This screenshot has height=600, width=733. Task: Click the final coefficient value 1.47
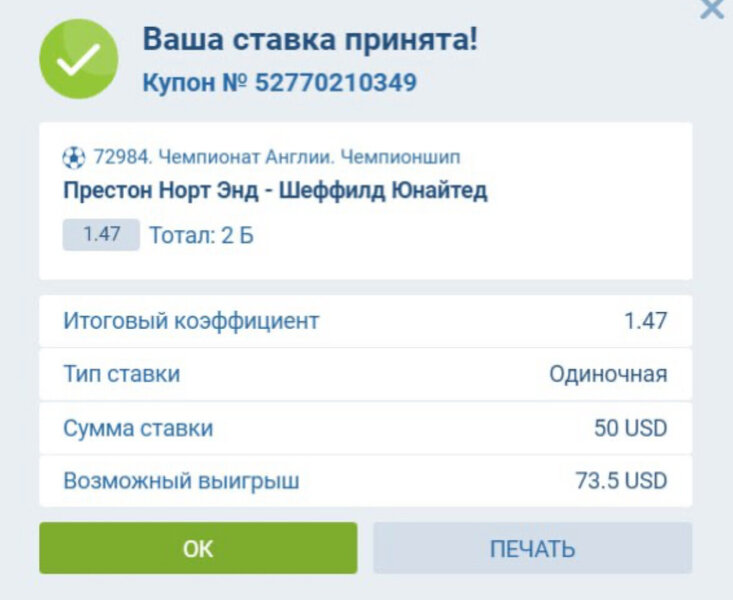[645, 321]
